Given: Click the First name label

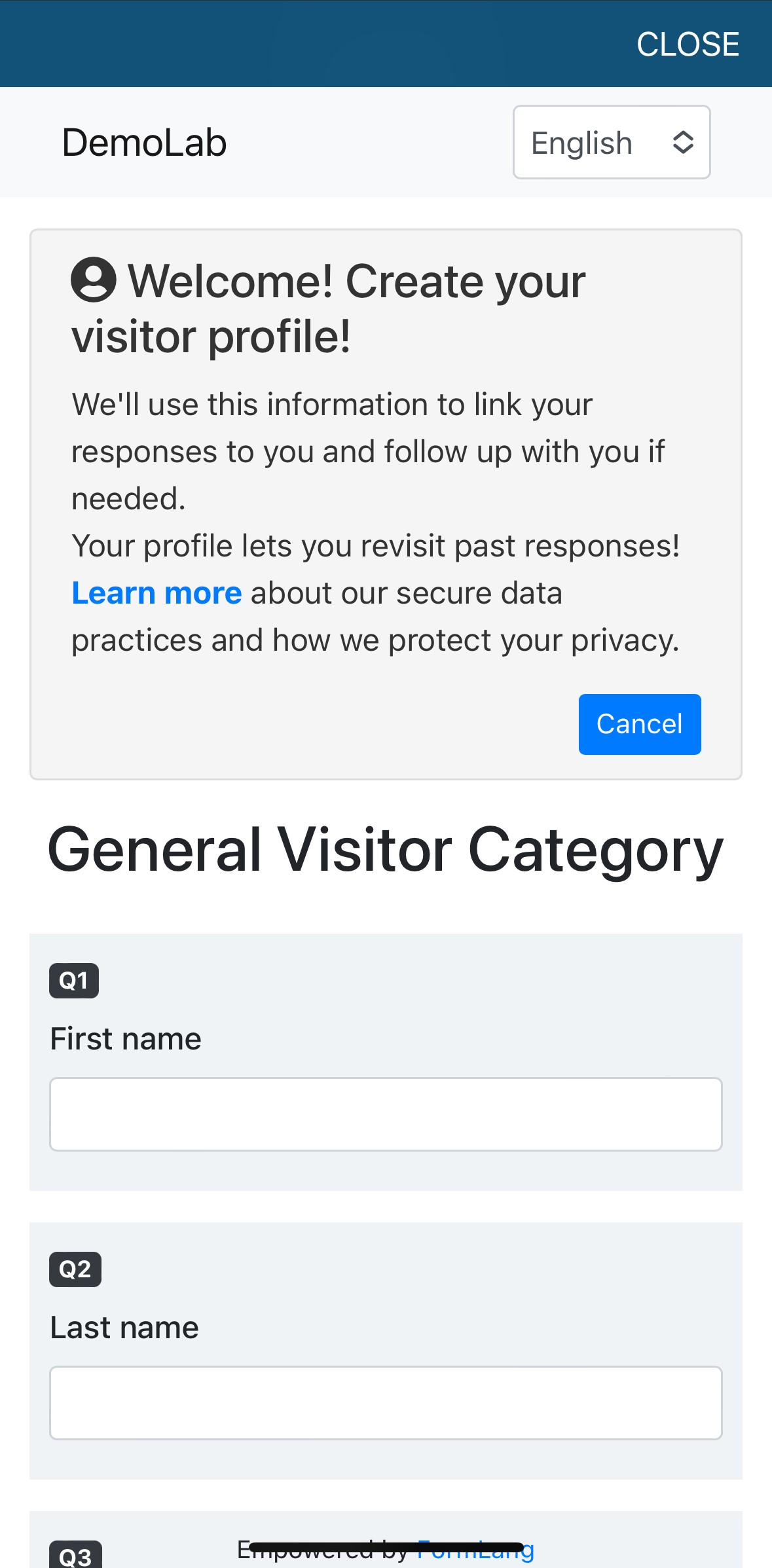Looking at the screenshot, I should pyautogui.click(x=126, y=1039).
